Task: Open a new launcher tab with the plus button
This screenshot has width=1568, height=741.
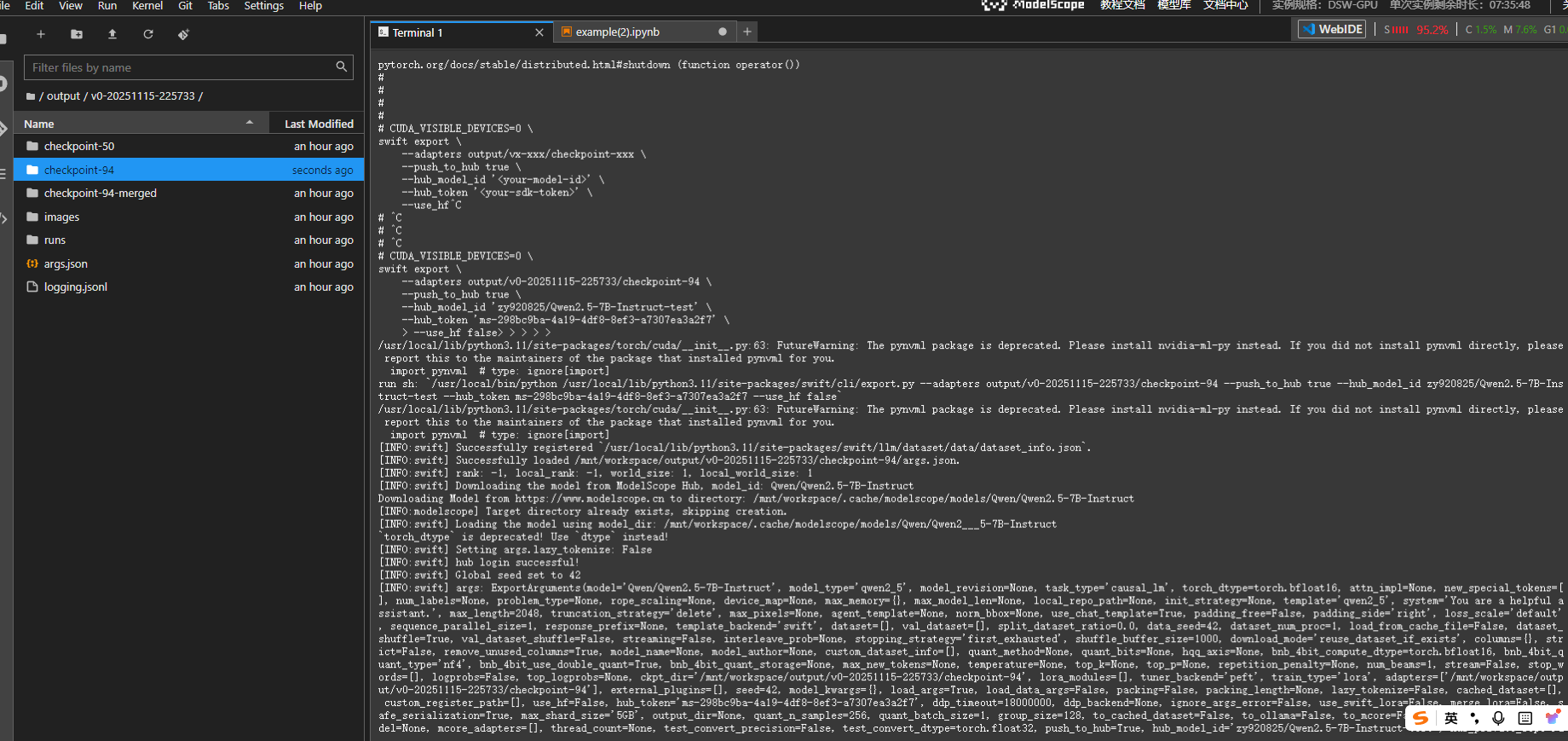Action: click(747, 32)
